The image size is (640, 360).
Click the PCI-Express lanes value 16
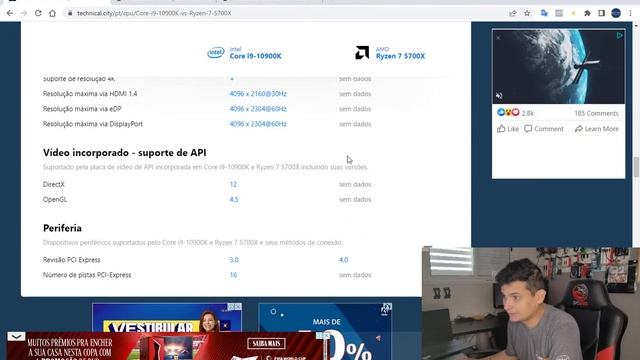coord(233,275)
